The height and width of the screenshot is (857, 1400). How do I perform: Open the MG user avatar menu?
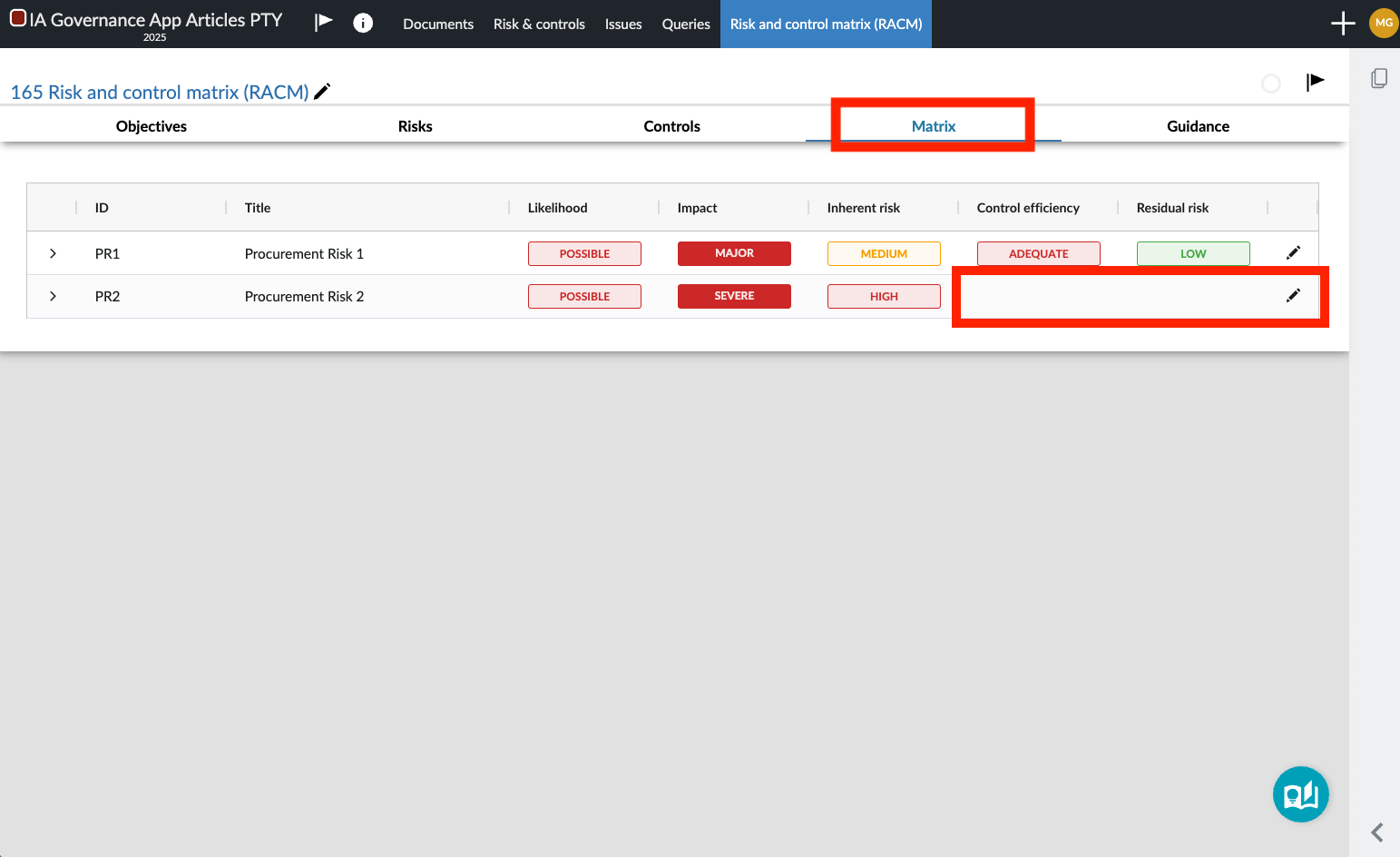1384,23
